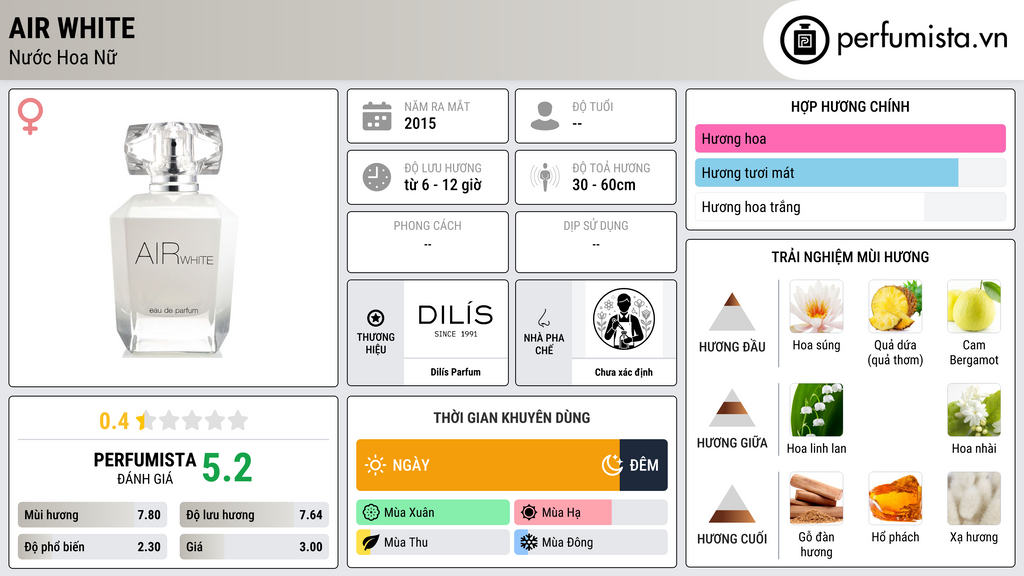Click the Chưa xác định perfumer label

point(624,372)
